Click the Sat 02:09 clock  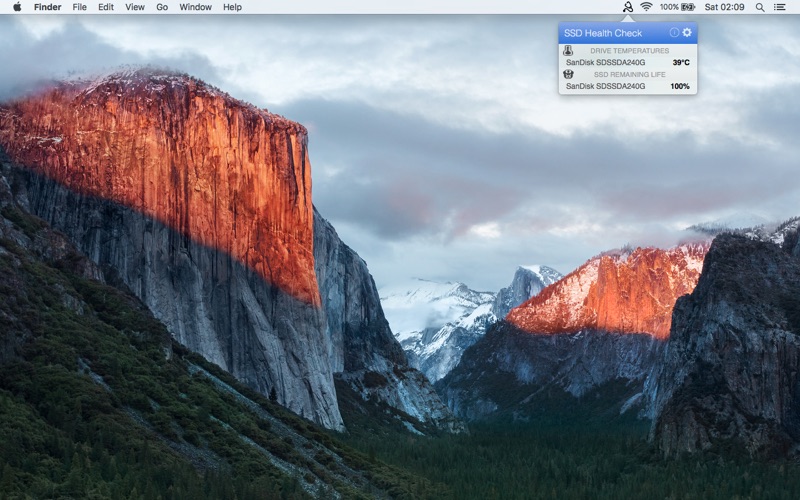tap(724, 7)
